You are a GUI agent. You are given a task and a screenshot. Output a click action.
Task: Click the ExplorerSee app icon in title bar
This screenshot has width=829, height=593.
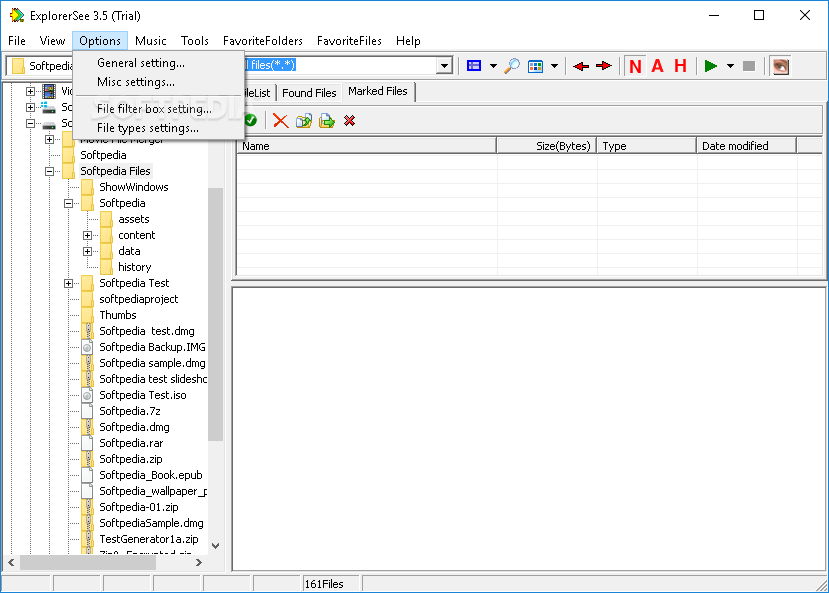17,15
